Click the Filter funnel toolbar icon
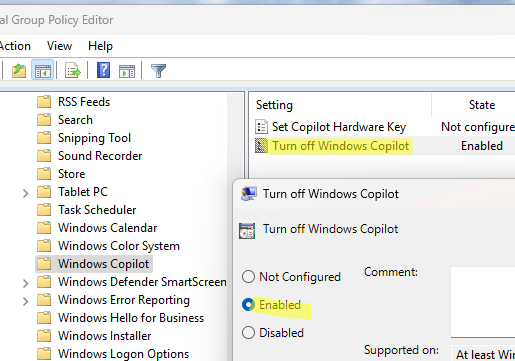This screenshot has width=515, height=361. pyautogui.click(x=158, y=70)
